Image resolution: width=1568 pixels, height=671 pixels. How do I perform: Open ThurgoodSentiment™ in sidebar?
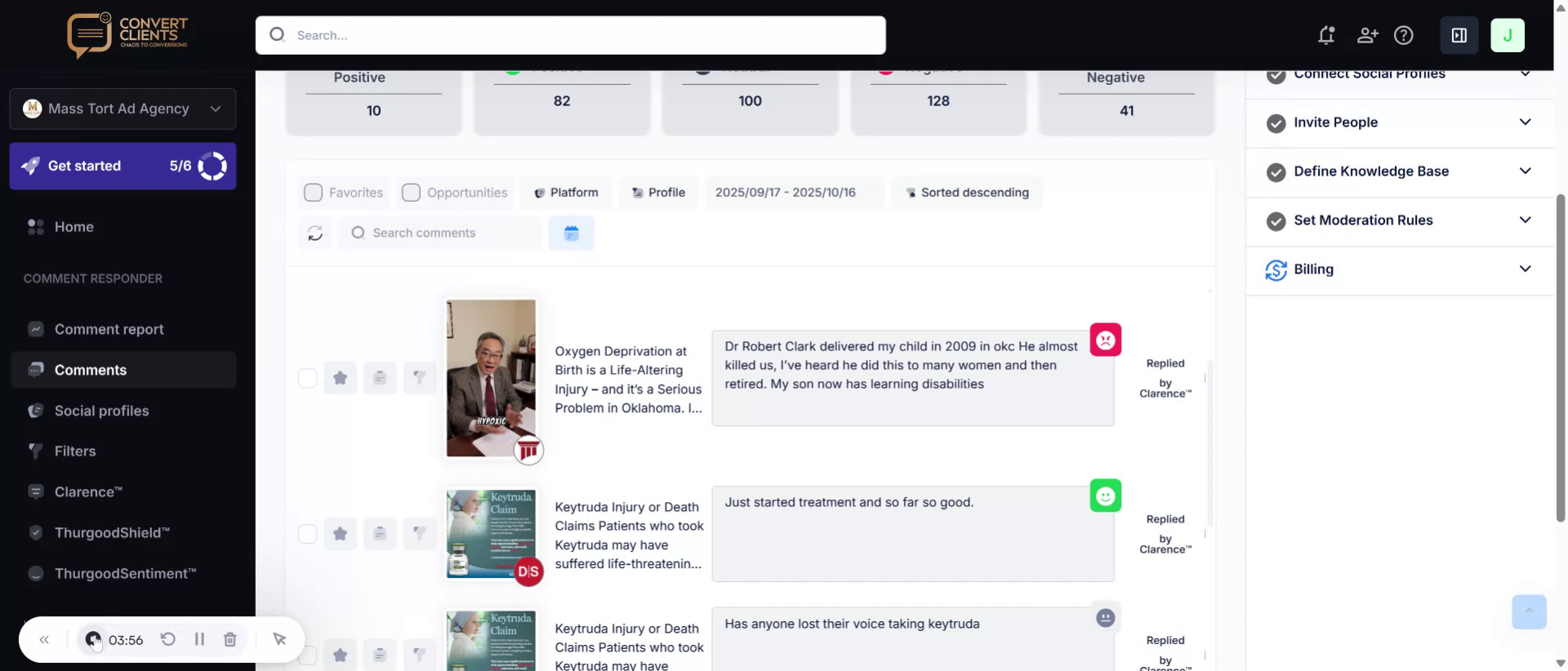[123, 574]
